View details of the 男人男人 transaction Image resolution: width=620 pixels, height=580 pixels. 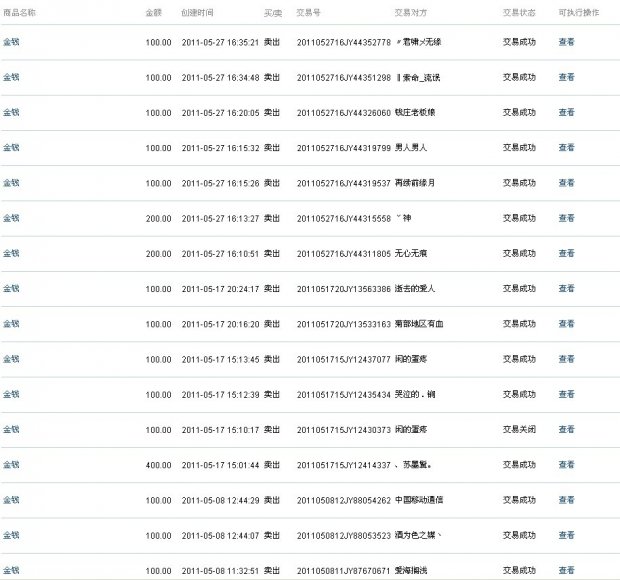coord(566,147)
